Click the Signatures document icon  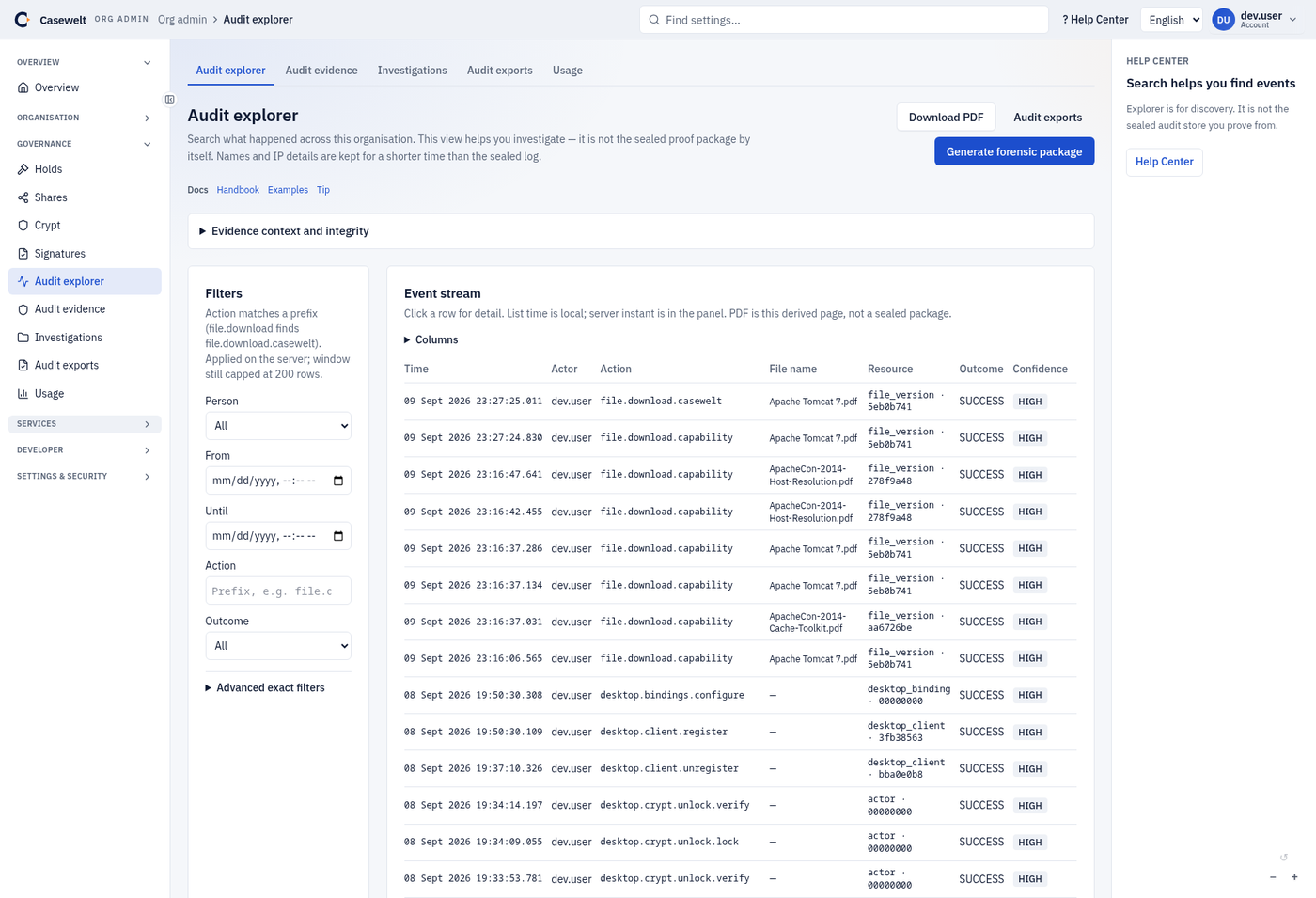(23, 254)
